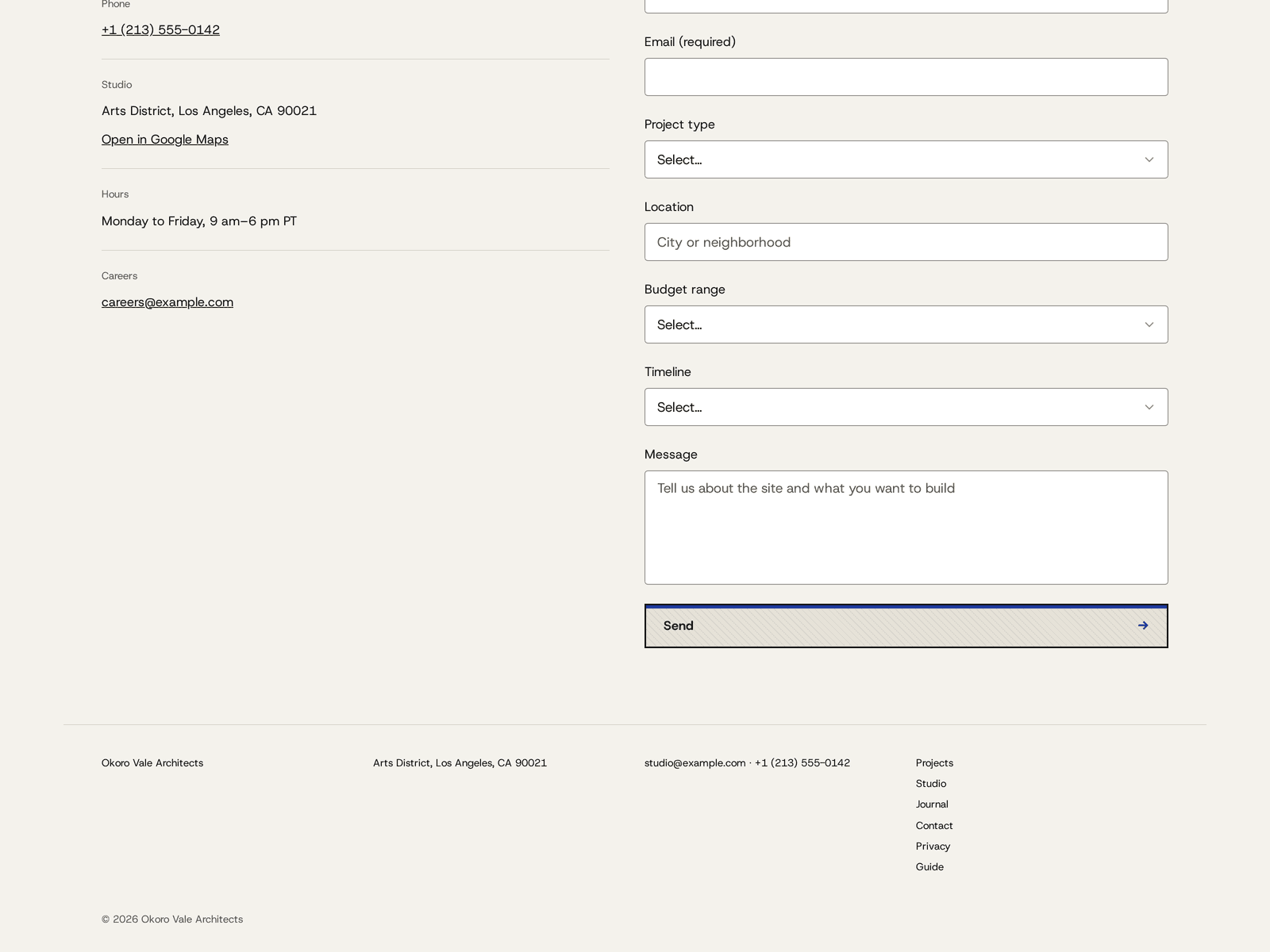Click studio@example.com in the footer
The image size is (1270, 952).
695,763
